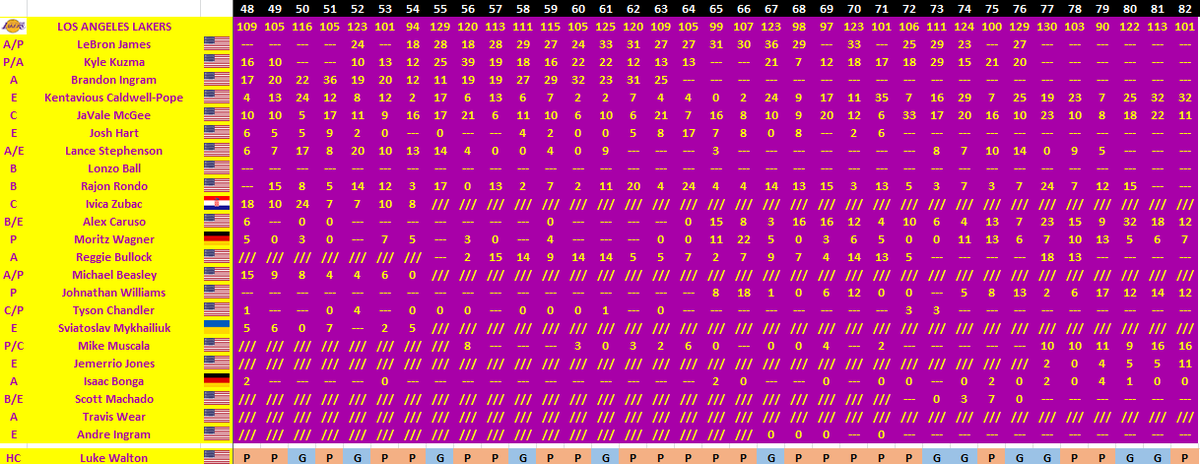Select Josh Hart's 17 in game 64
This screenshot has height=464, width=1200.
pos(689,133)
